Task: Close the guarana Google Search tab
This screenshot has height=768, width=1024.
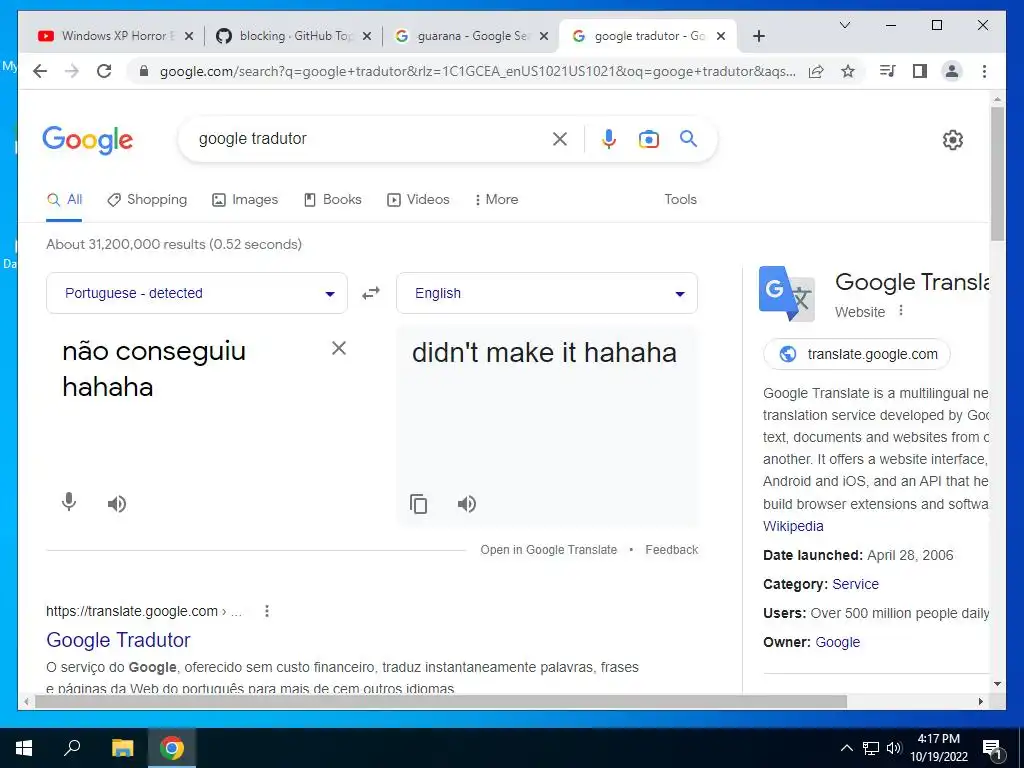Action: [543, 36]
